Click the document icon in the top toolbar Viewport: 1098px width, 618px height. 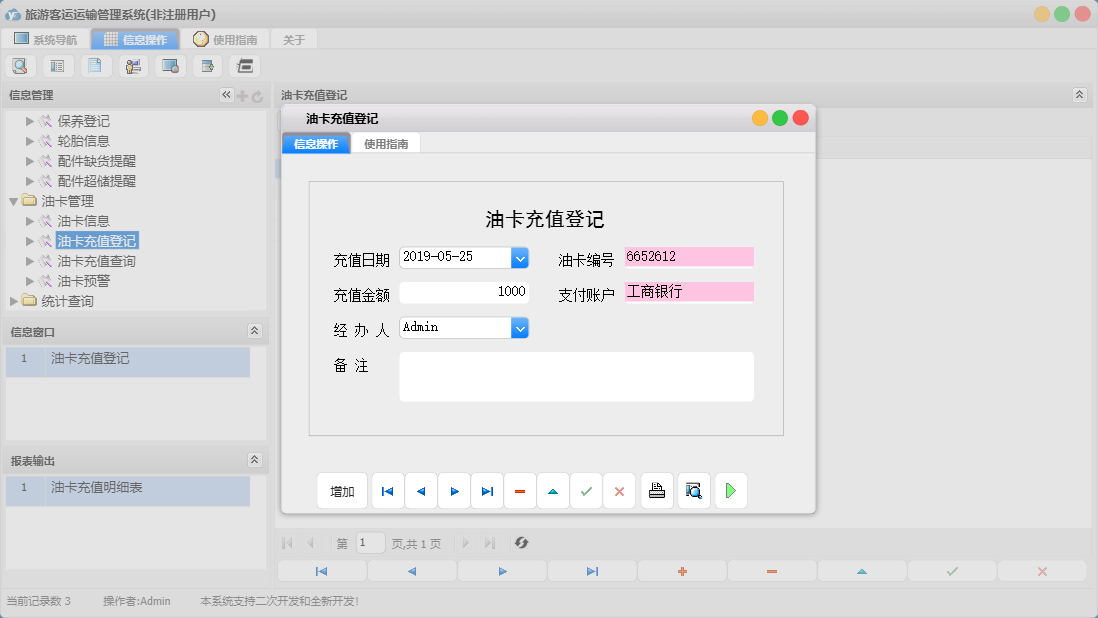tap(95, 65)
